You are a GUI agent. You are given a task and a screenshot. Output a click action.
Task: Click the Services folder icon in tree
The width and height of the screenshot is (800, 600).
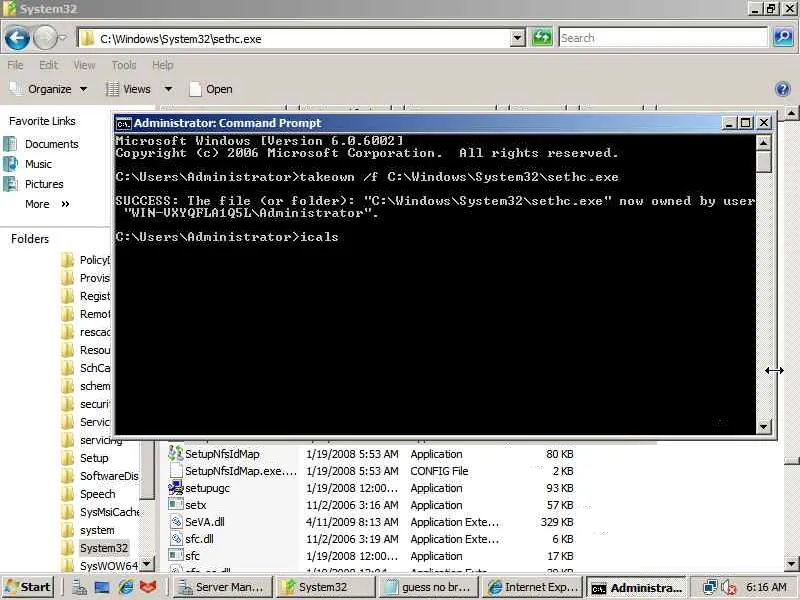[68, 422]
